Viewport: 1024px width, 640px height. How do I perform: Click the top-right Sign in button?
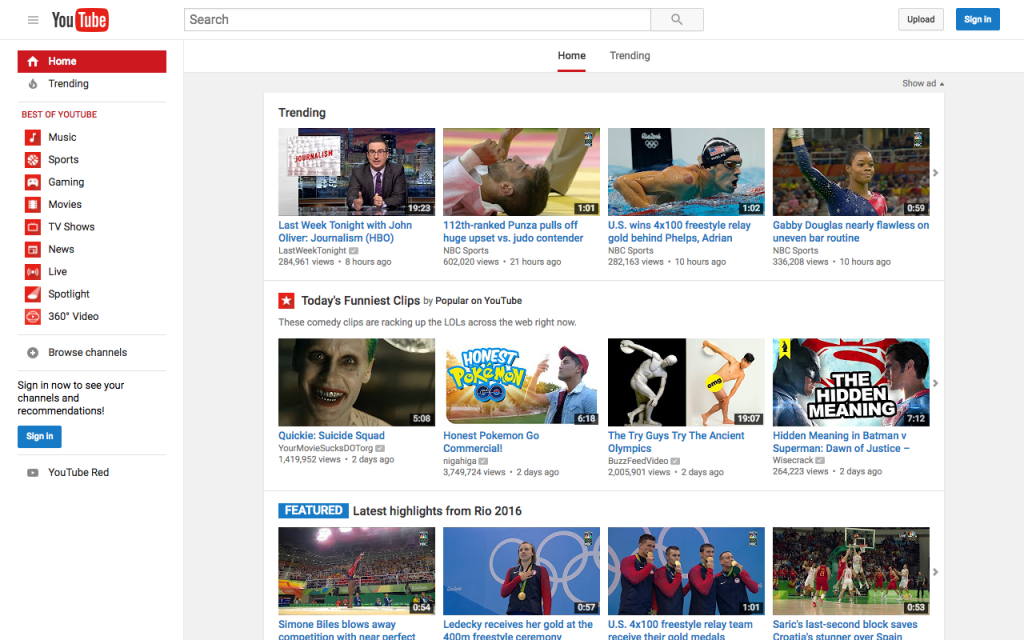[x=978, y=20]
